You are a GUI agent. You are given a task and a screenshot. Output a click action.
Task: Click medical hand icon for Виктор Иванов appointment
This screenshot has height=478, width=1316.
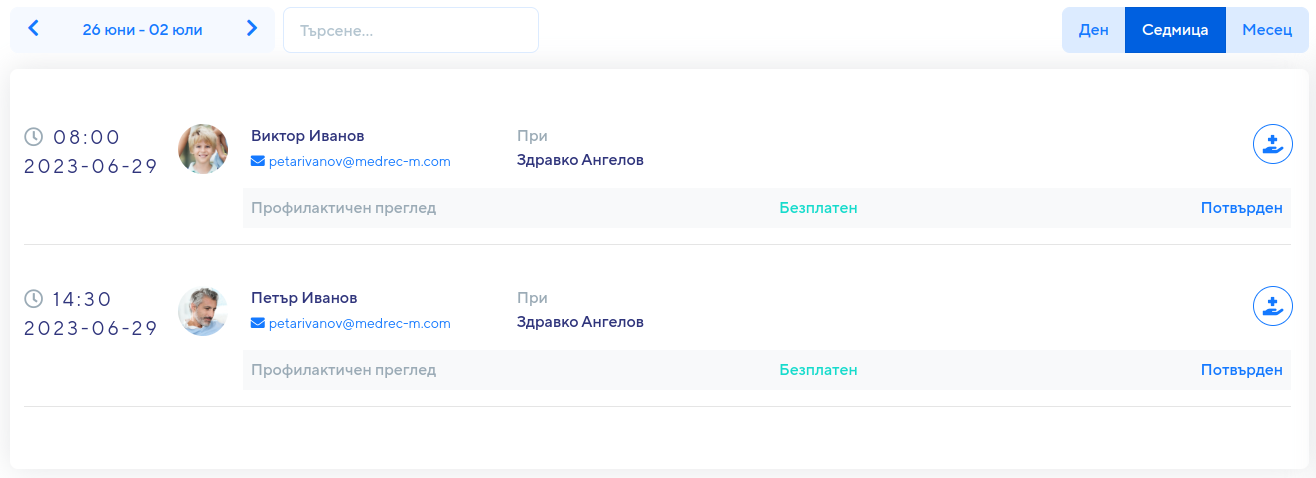(1273, 143)
